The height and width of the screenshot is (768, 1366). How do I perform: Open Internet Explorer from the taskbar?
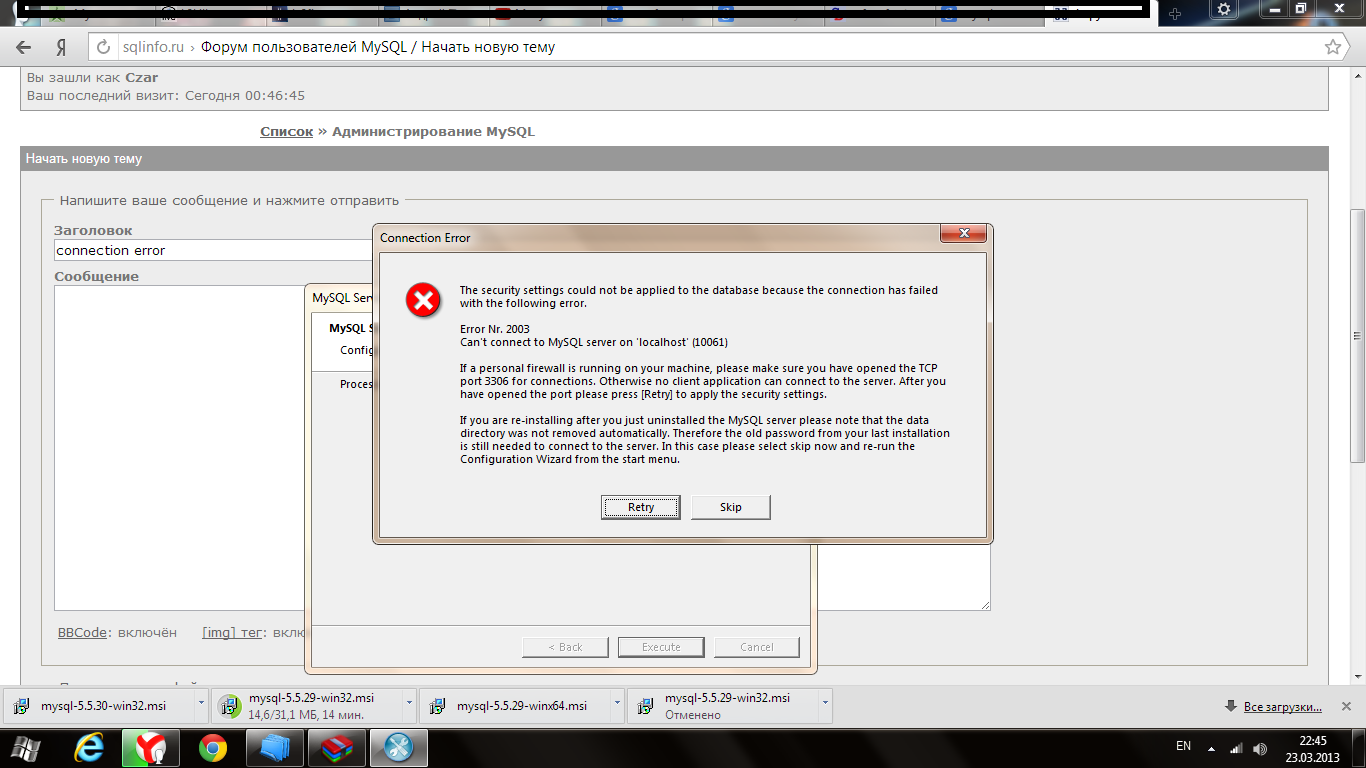pyautogui.click(x=89, y=747)
